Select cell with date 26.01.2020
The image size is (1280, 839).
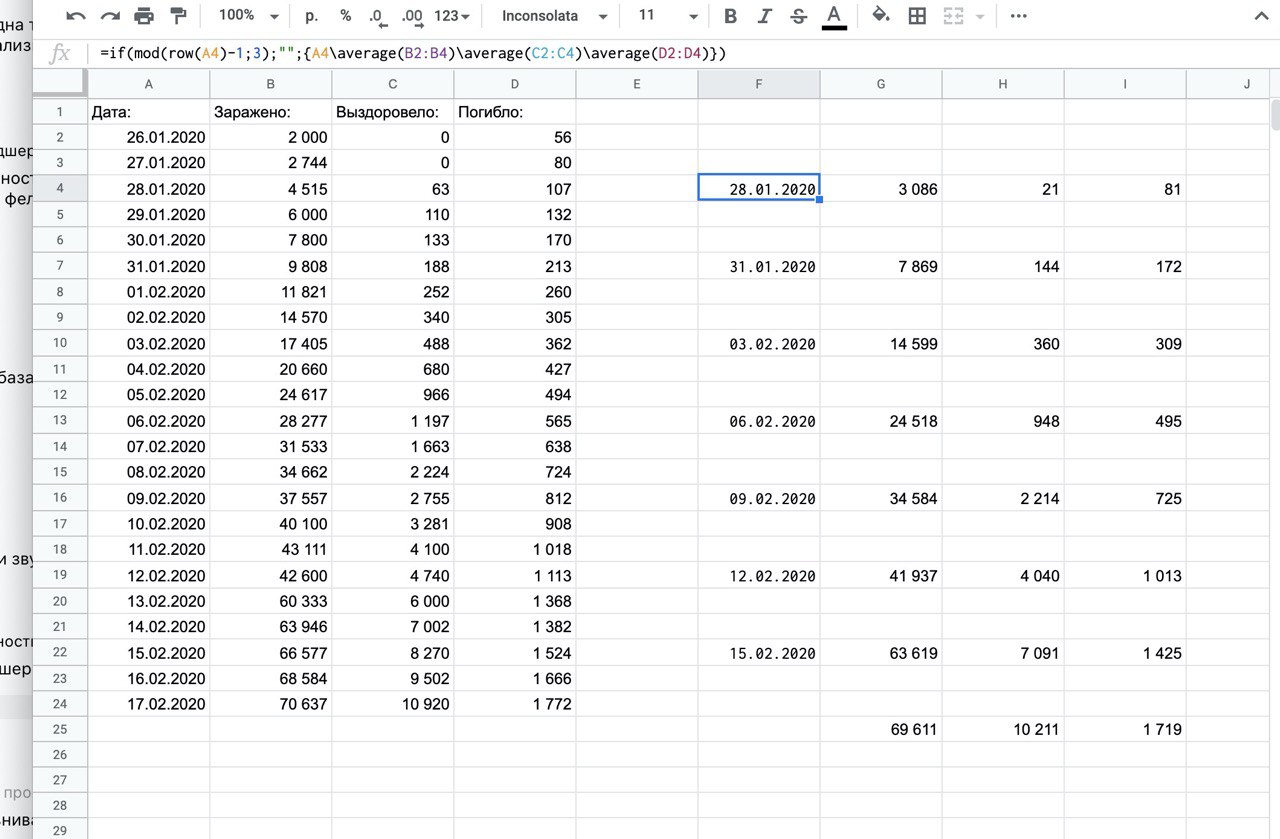pyautogui.click(x=149, y=137)
